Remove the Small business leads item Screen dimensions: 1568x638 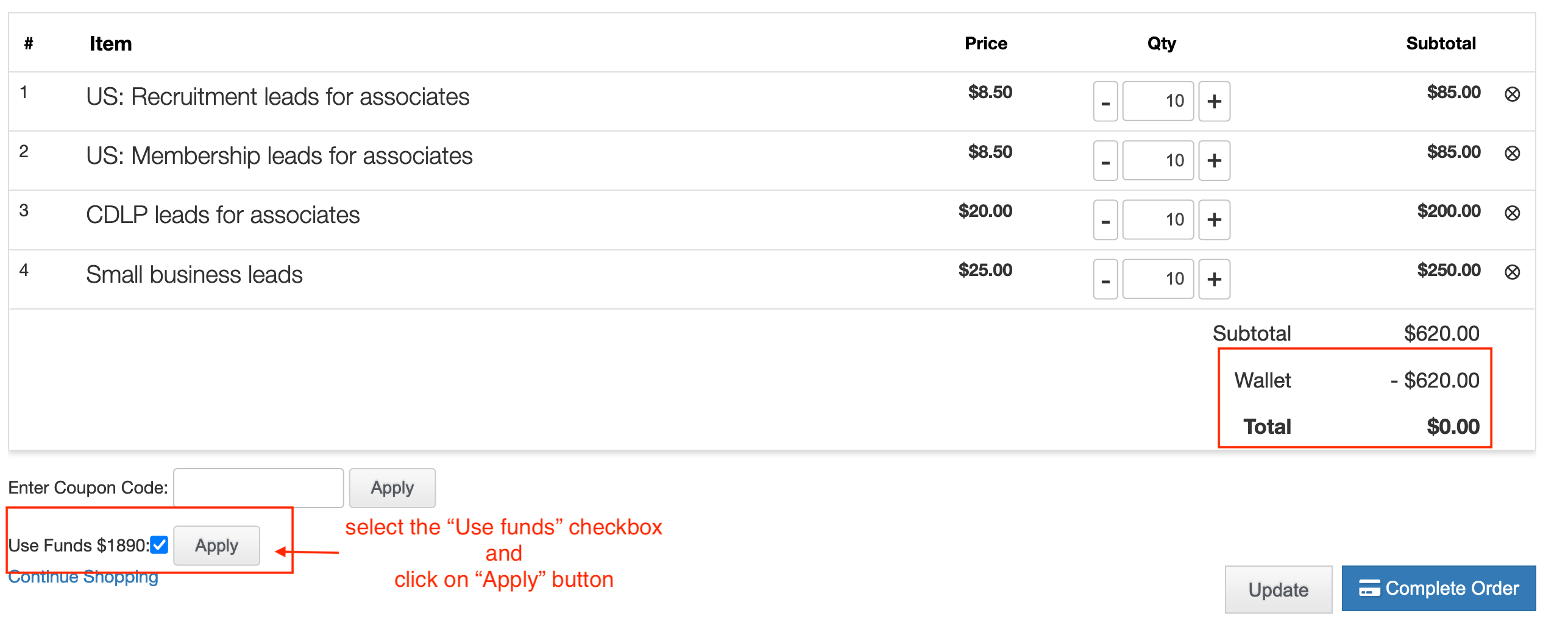(x=1512, y=272)
